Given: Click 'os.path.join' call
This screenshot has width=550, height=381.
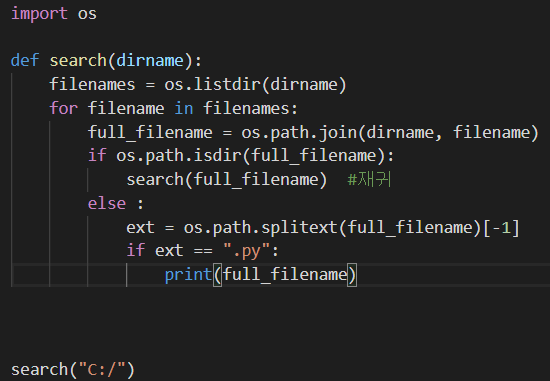Looking at the screenshot, I should pyautogui.click(x=299, y=132).
